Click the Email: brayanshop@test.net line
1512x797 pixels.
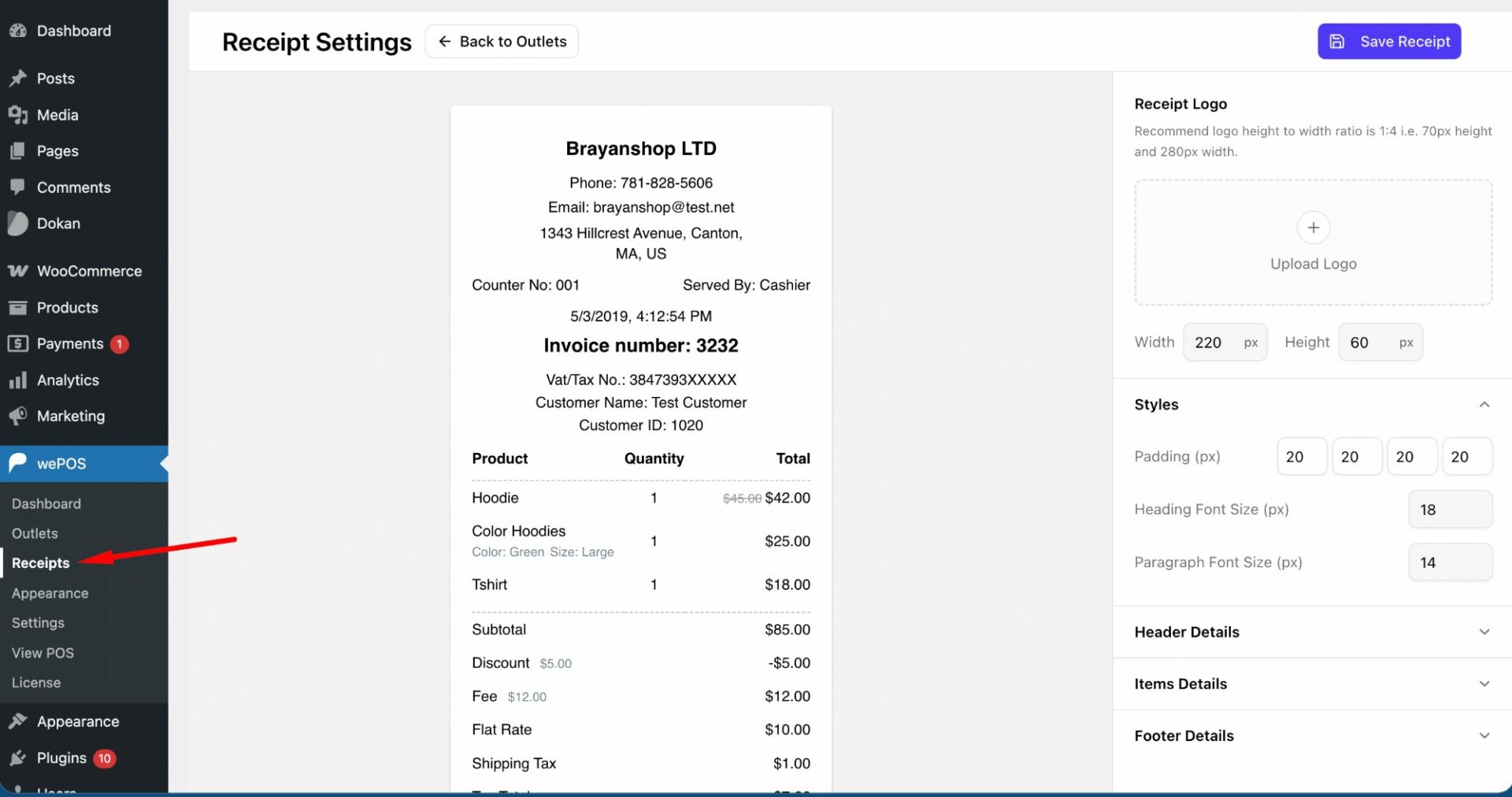(x=641, y=207)
